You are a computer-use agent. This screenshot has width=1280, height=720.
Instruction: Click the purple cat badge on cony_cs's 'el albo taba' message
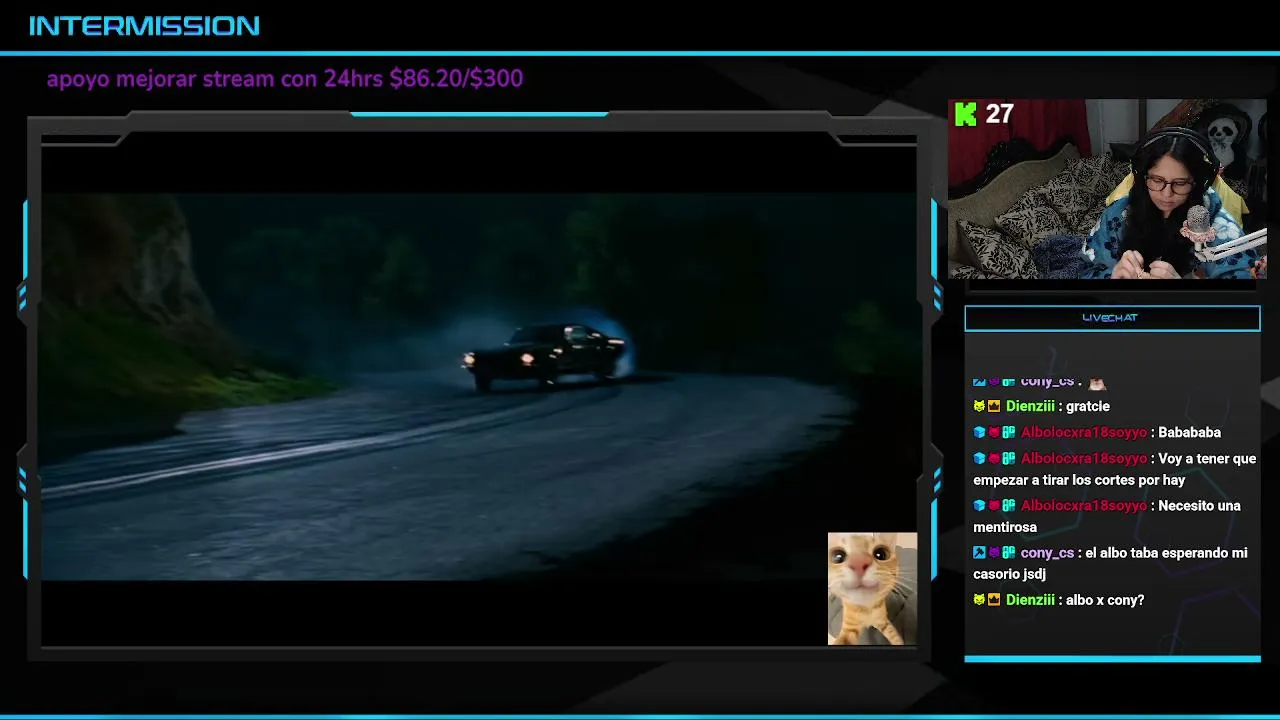(x=994, y=552)
